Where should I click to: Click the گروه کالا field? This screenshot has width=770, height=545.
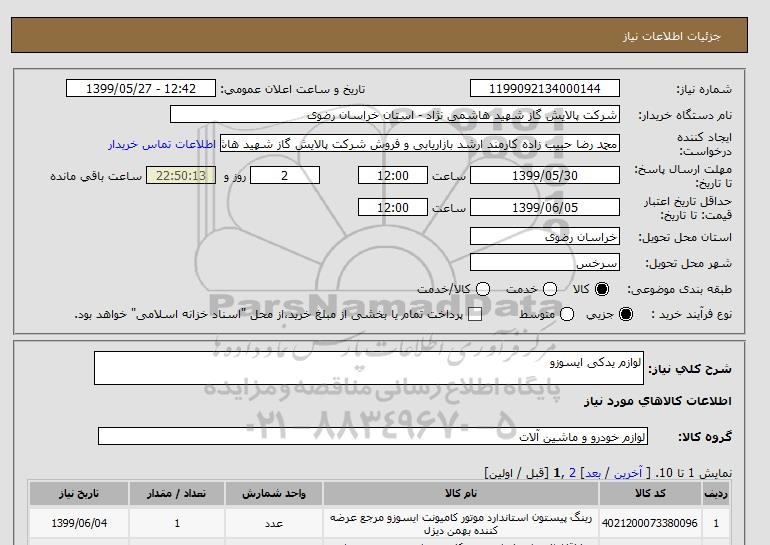373,436
